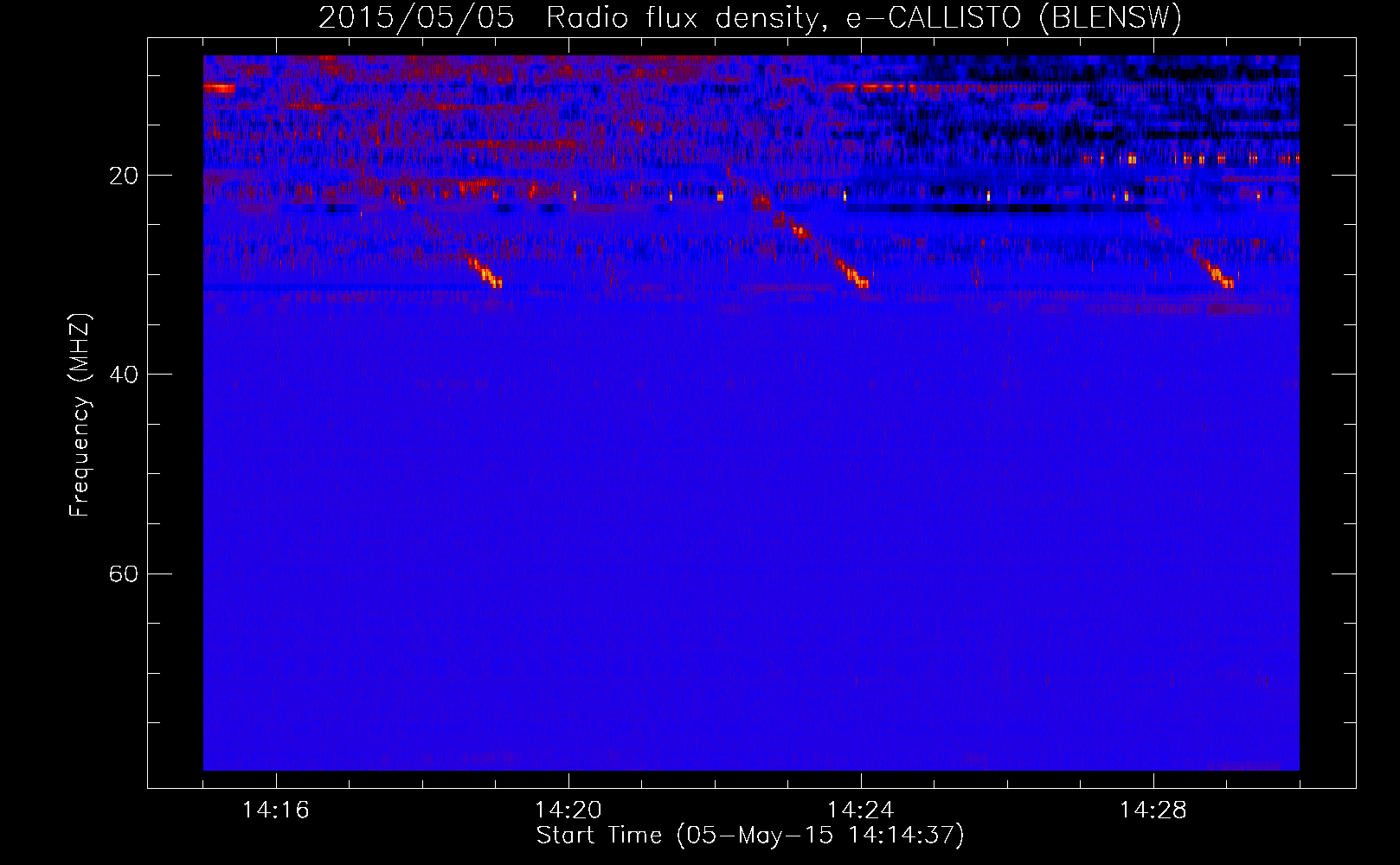Click the plot title "Radio flux density, e-CALLISTO (BLENSW)"
Image resolution: width=1400 pixels, height=865 pixels.
point(864,18)
